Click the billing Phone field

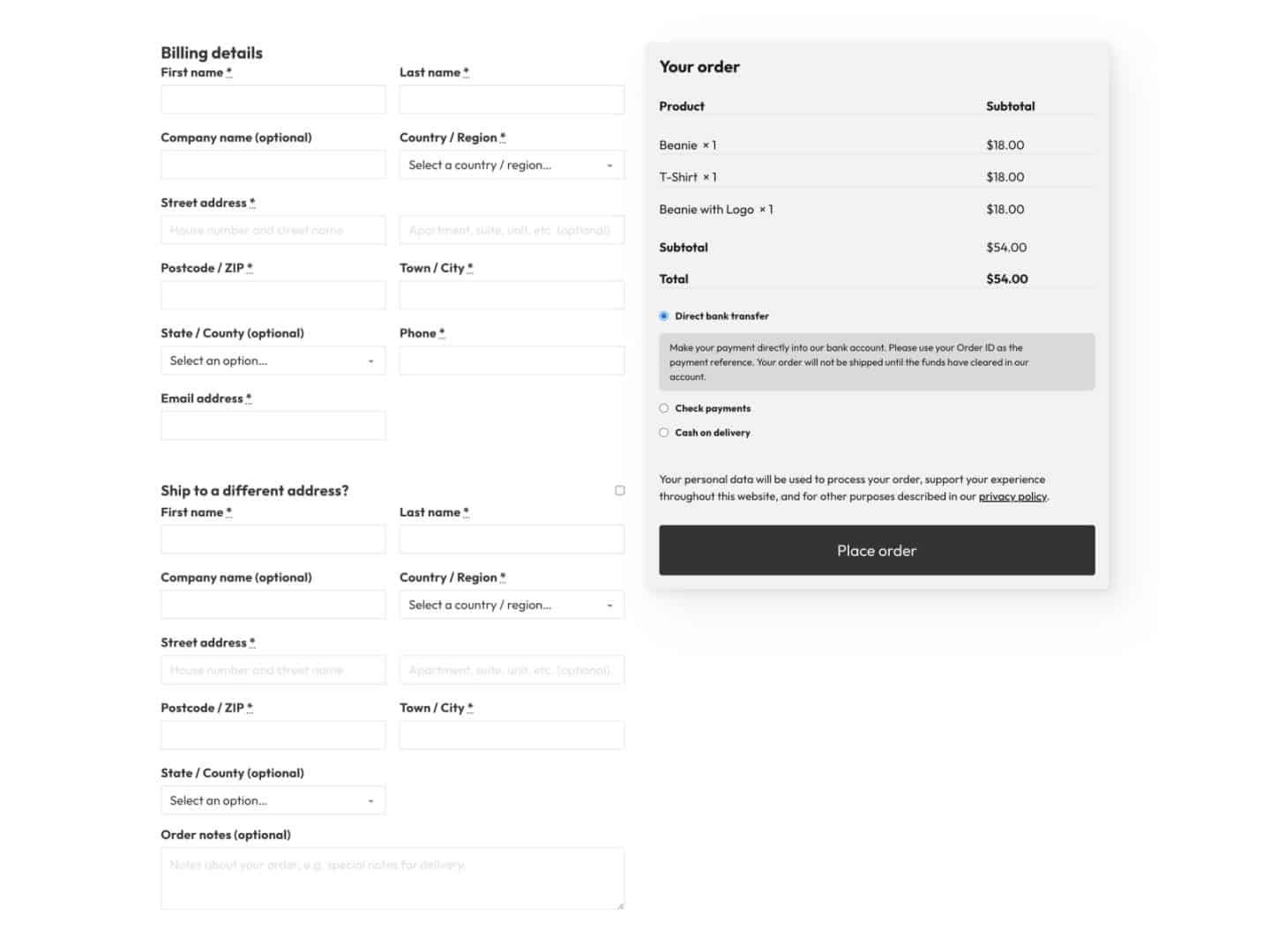coord(512,361)
